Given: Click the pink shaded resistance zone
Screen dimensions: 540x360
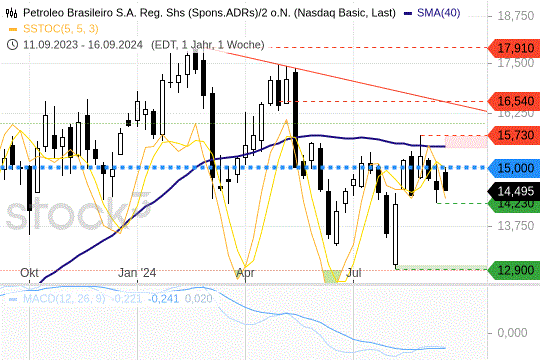Looking at the screenshot, I should [466, 142].
